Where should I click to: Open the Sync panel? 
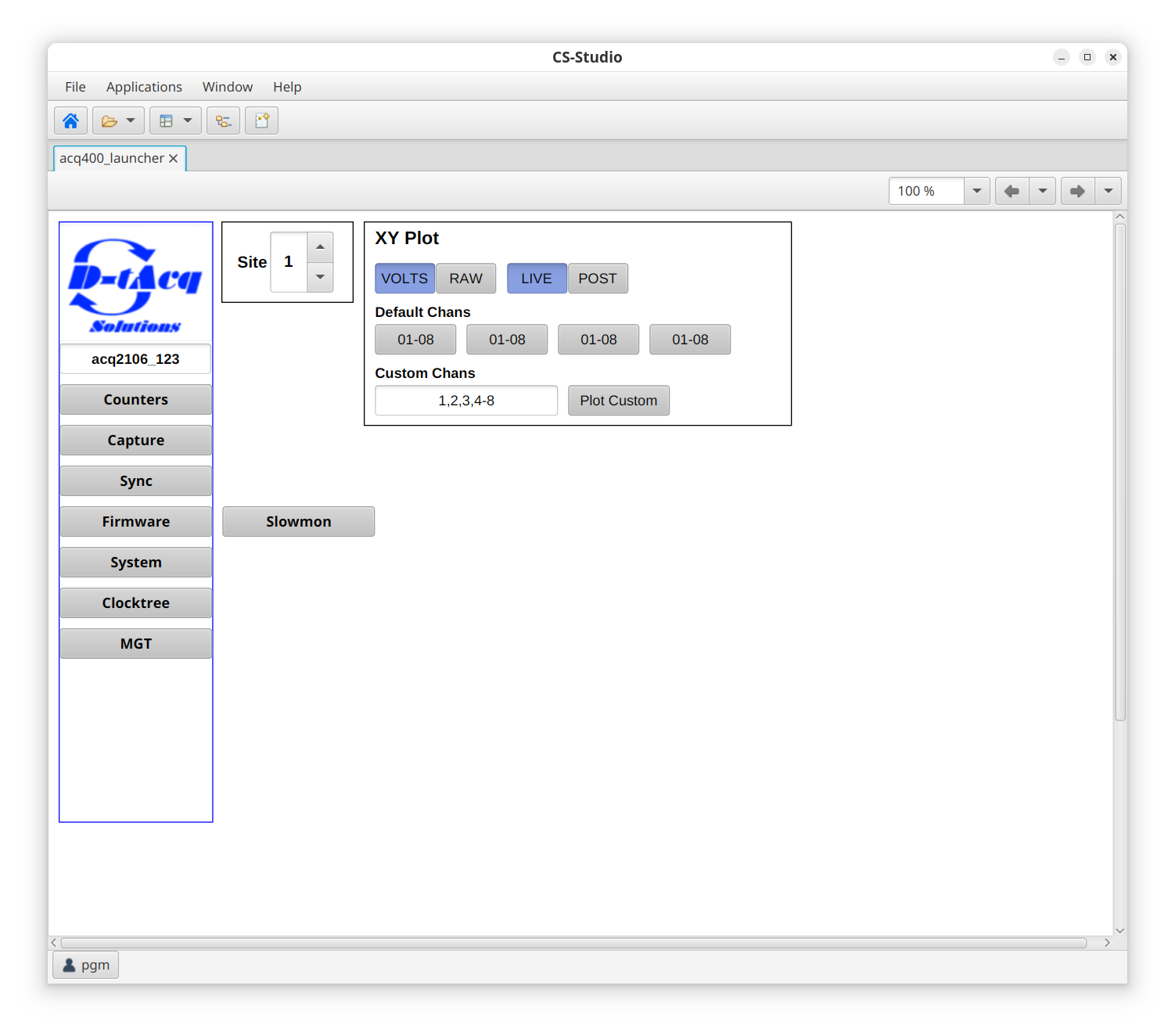(x=136, y=481)
